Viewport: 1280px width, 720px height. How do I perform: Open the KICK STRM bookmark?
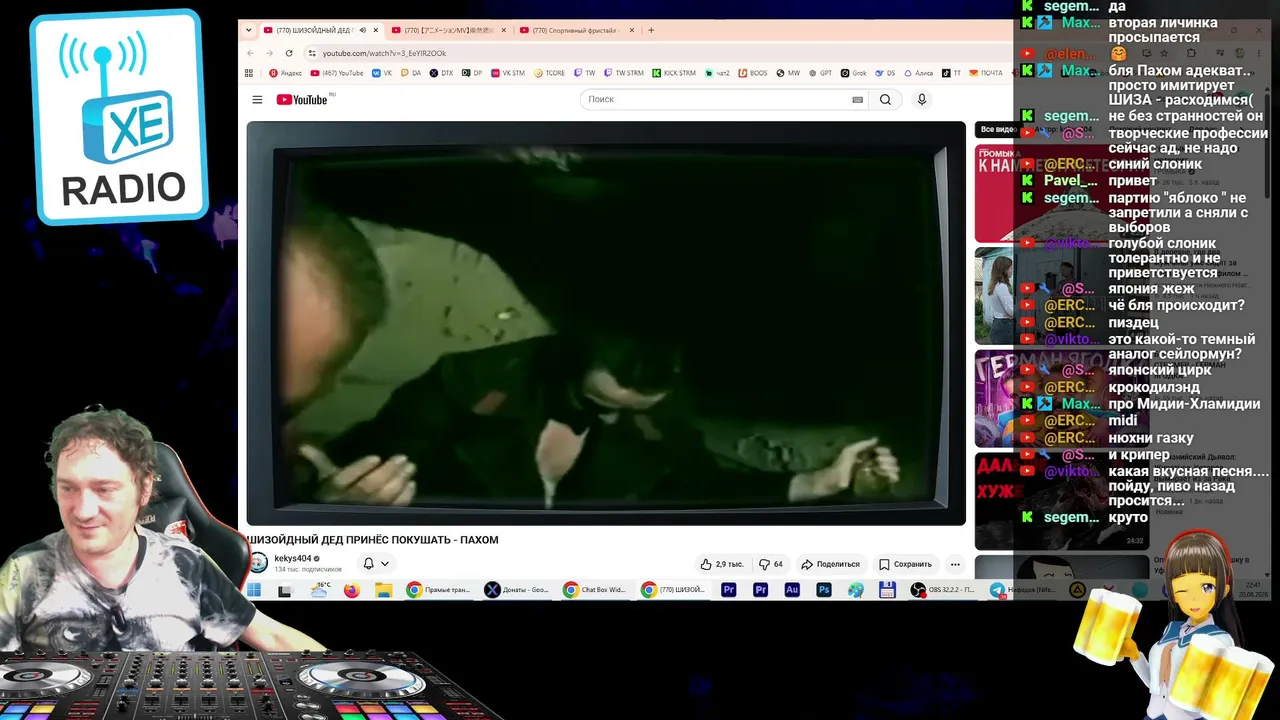pyautogui.click(x=674, y=73)
